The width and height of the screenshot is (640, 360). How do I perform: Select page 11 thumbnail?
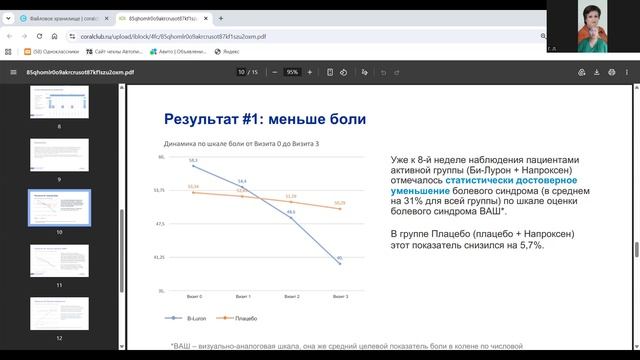pos(59,260)
